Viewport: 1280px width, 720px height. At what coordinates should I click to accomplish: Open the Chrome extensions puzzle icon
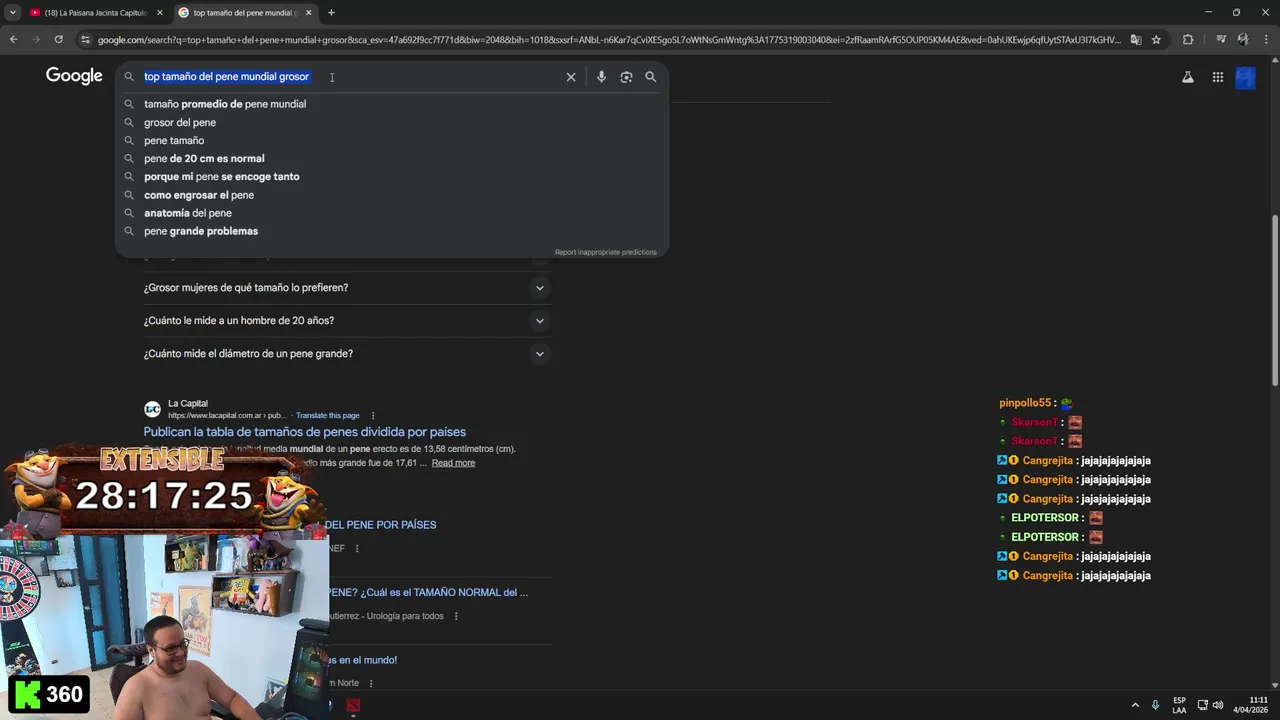[x=1188, y=40]
